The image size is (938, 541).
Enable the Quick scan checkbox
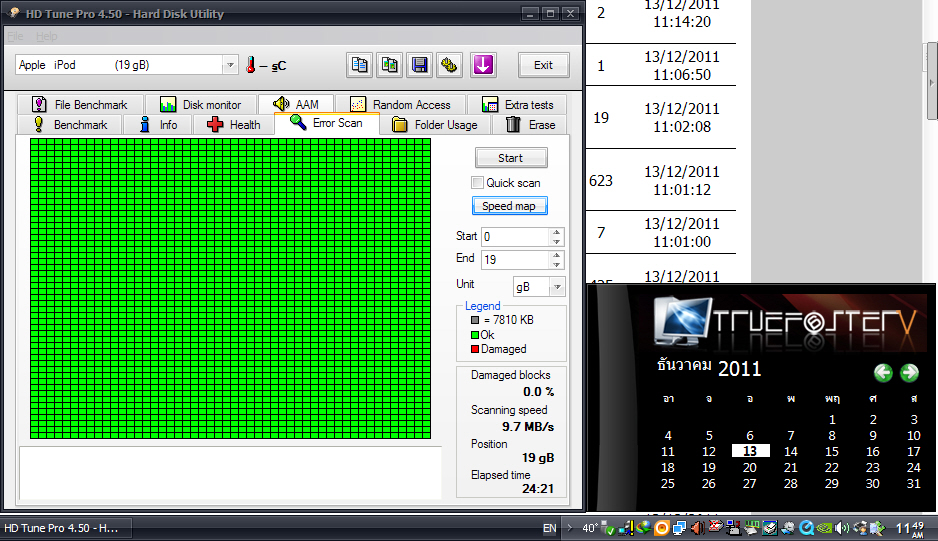tap(477, 183)
